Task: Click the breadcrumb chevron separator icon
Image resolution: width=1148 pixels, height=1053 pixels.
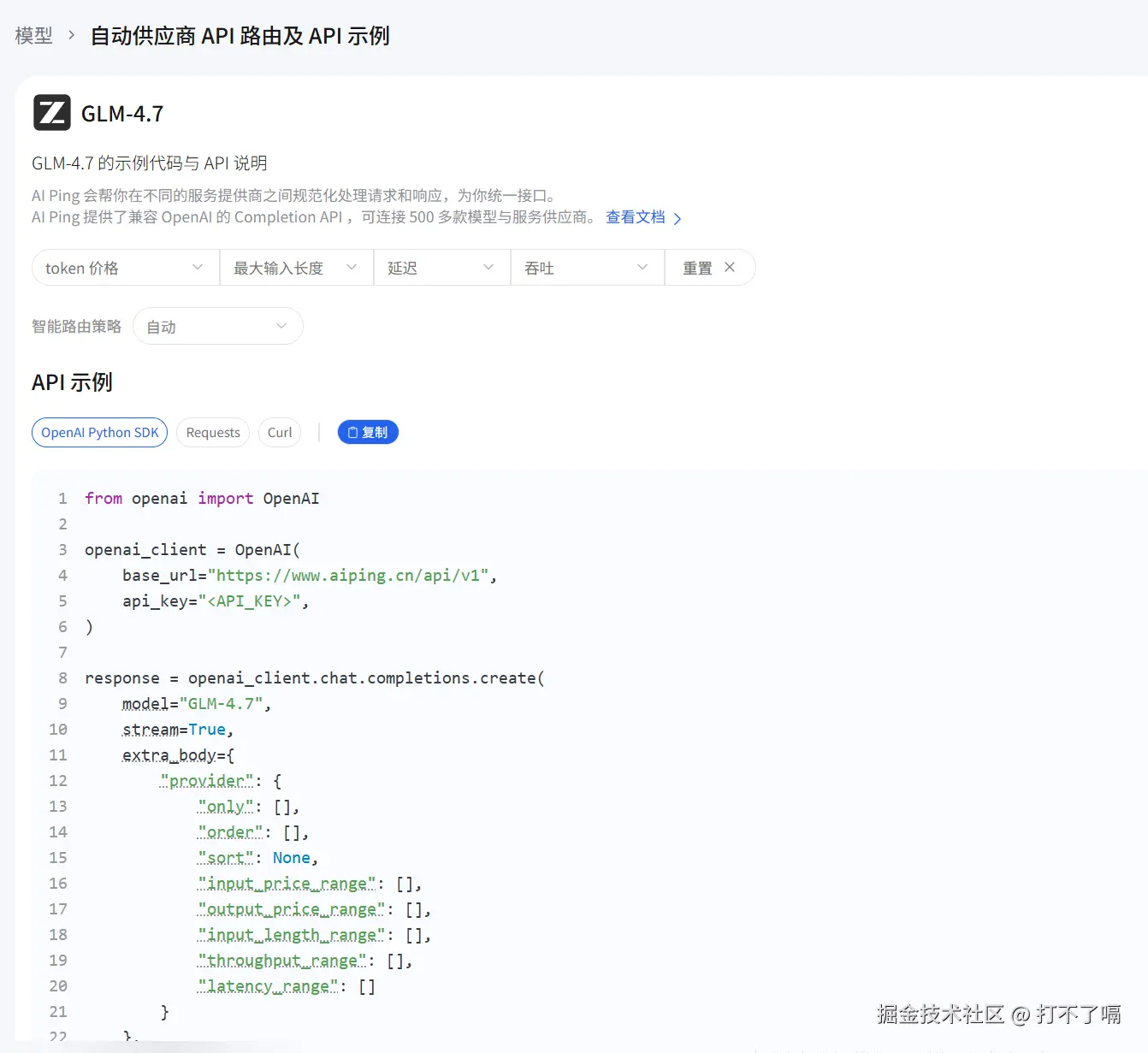Action: [71, 36]
